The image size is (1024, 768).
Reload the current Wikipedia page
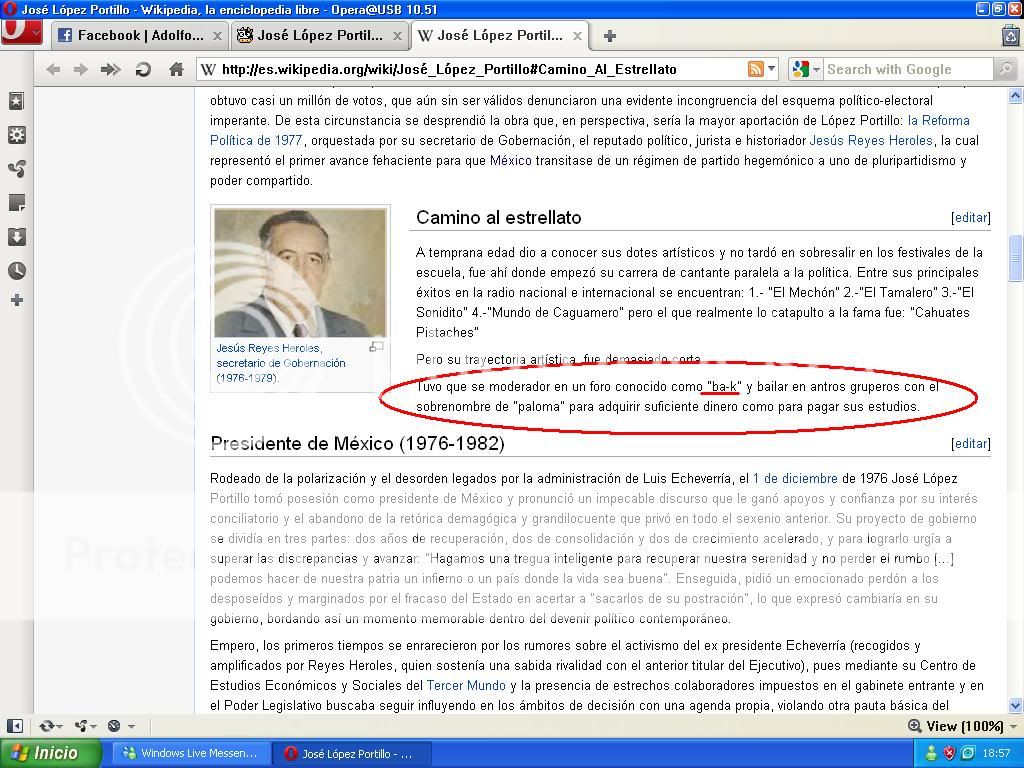(143, 69)
